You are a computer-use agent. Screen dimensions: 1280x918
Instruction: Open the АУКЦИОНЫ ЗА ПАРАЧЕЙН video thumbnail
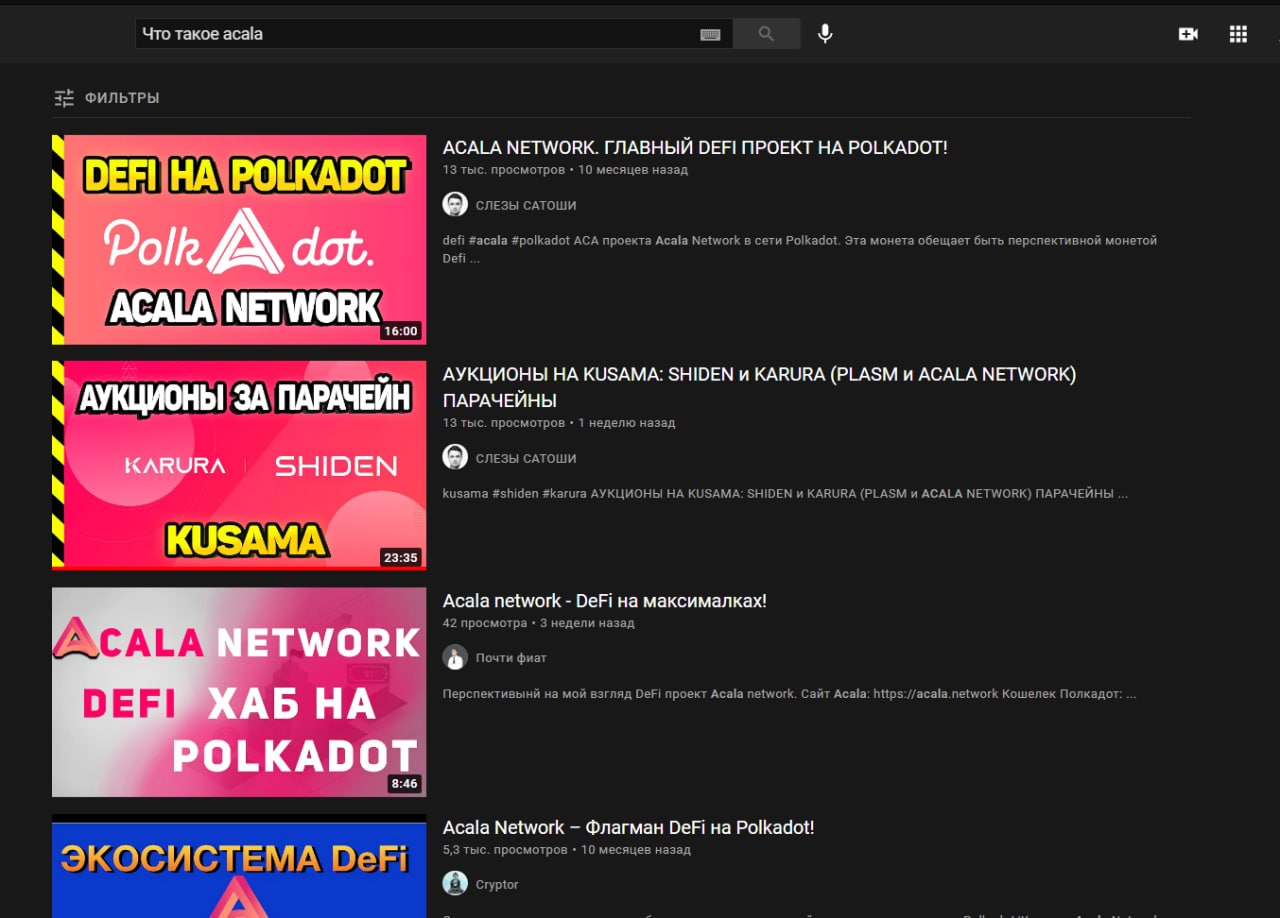[239, 466]
